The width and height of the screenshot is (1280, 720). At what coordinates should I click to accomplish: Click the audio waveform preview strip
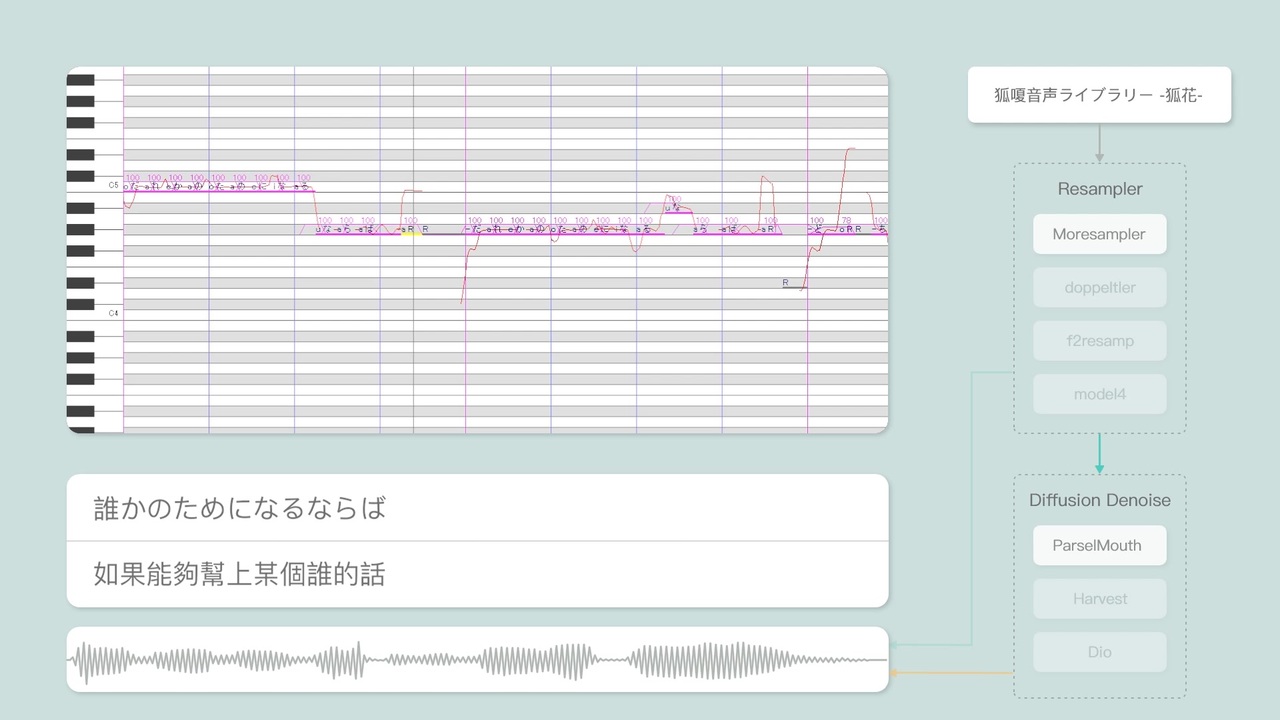point(477,660)
